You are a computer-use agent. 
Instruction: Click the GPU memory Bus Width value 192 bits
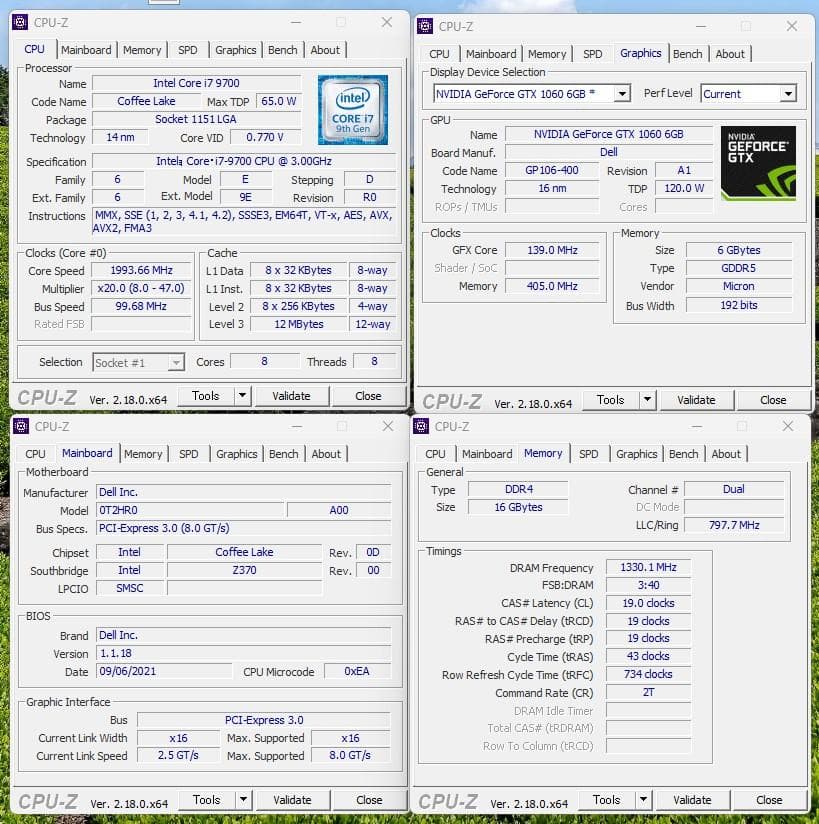click(739, 305)
